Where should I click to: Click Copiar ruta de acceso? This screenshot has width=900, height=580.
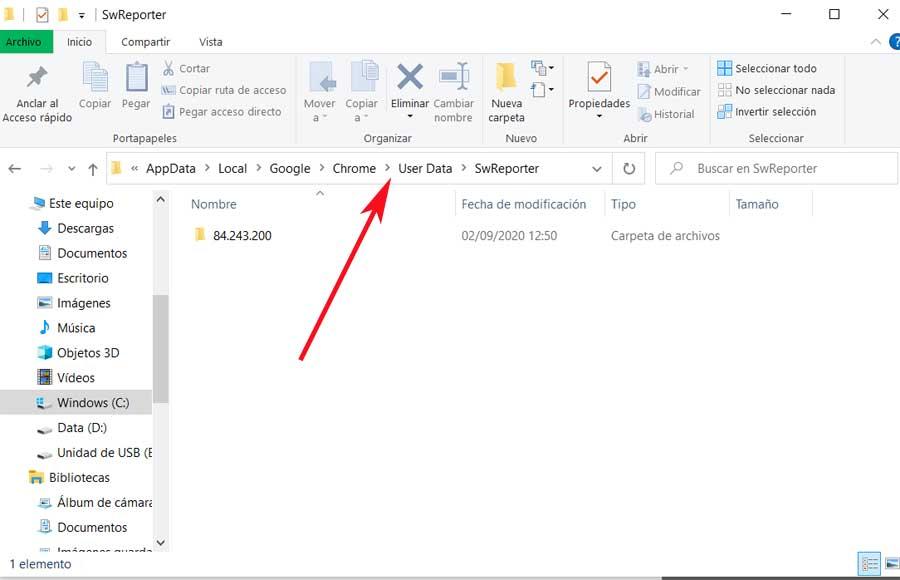[224, 90]
